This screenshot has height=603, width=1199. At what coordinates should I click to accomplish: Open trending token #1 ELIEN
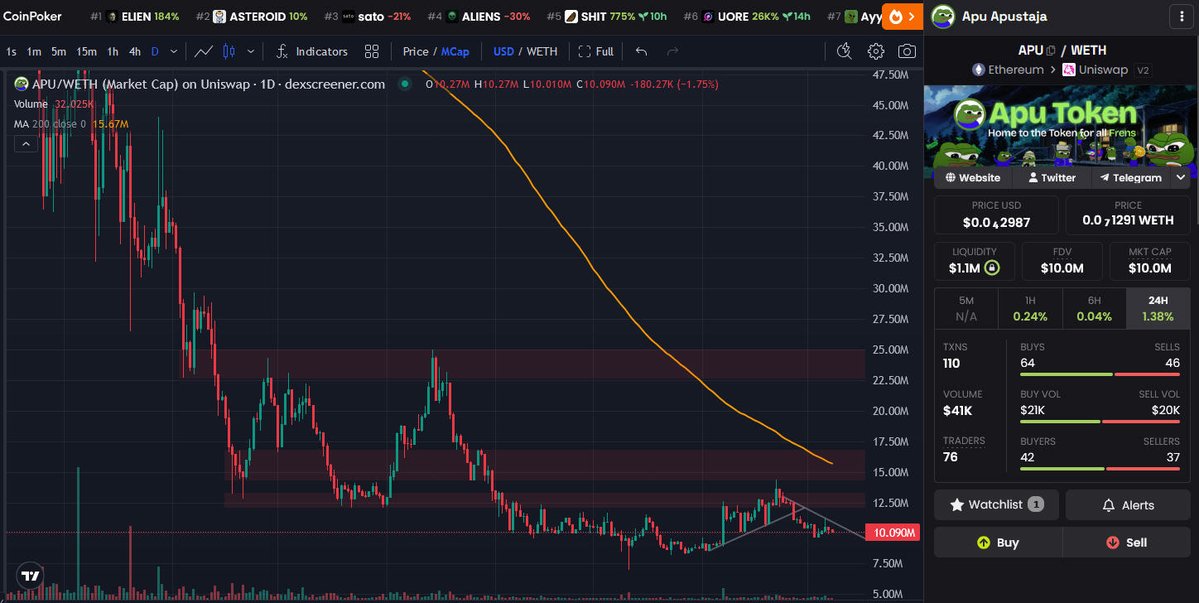click(135, 16)
